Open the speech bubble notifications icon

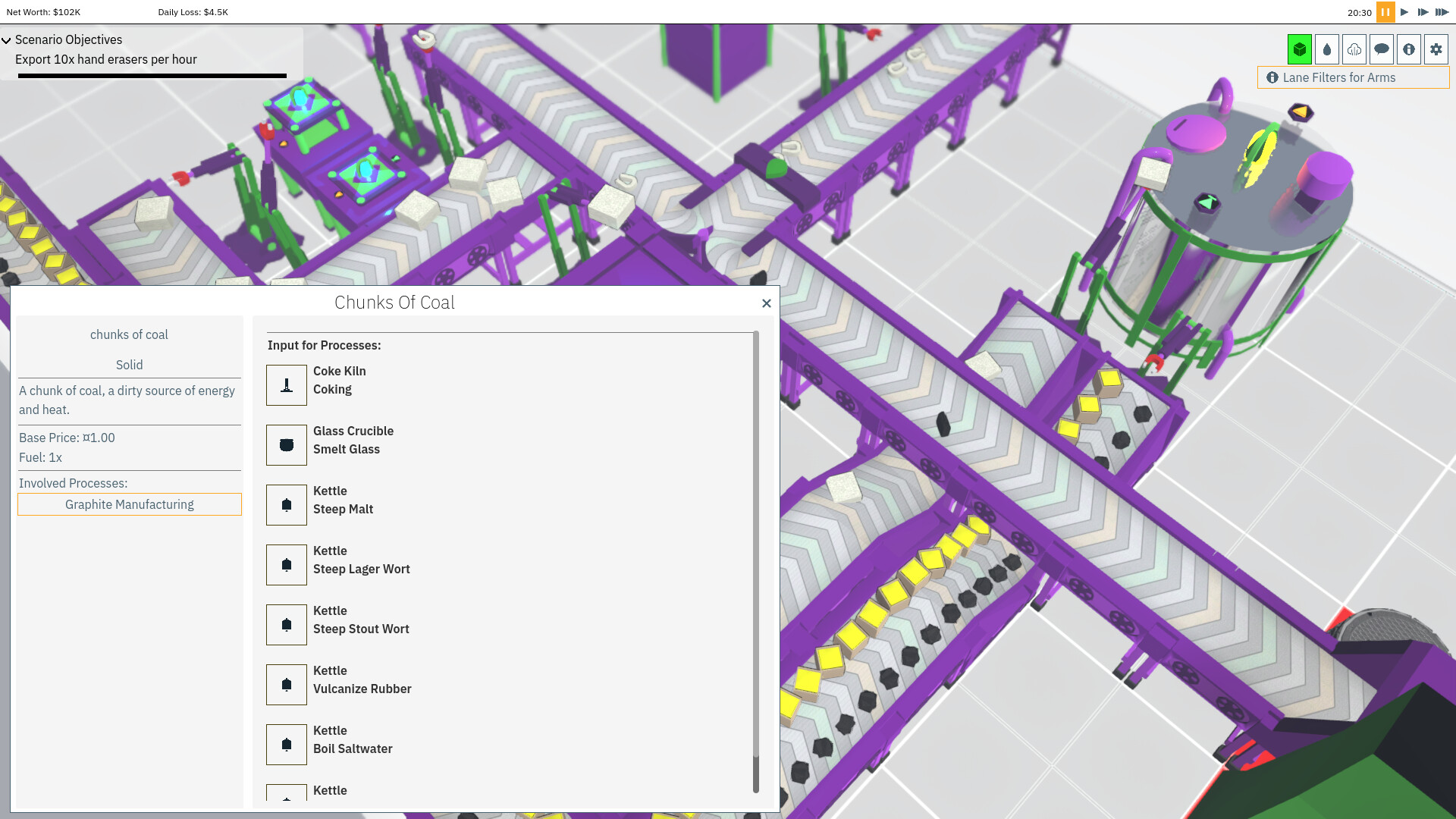(x=1382, y=49)
